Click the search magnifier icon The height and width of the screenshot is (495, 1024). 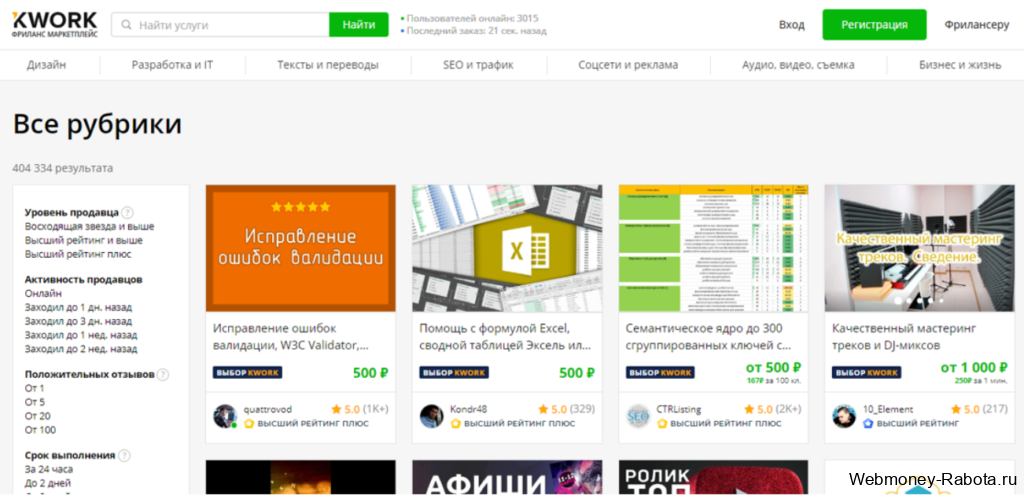(x=125, y=25)
